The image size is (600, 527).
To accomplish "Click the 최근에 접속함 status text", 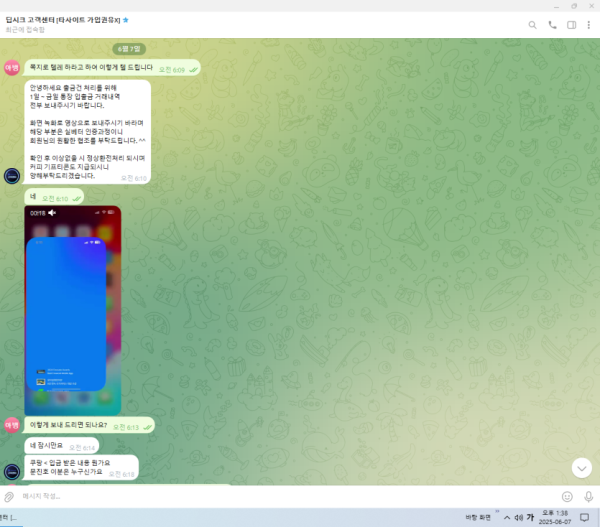I will pyautogui.click(x=25, y=30).
